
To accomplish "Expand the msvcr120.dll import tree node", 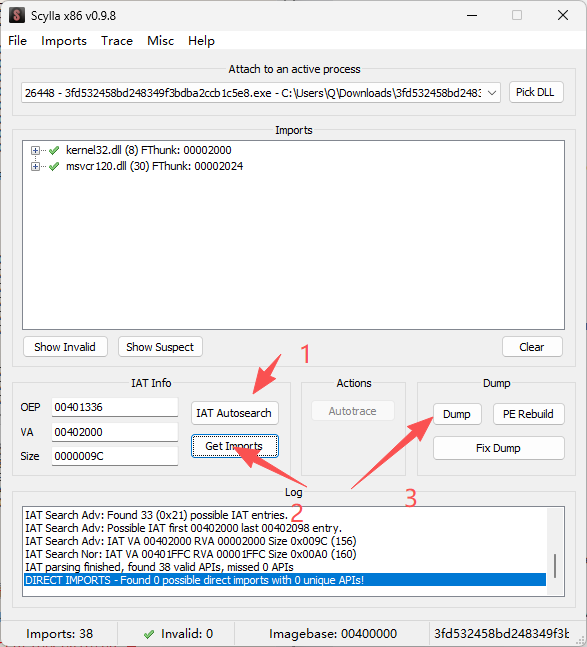I will pos(35,166).
